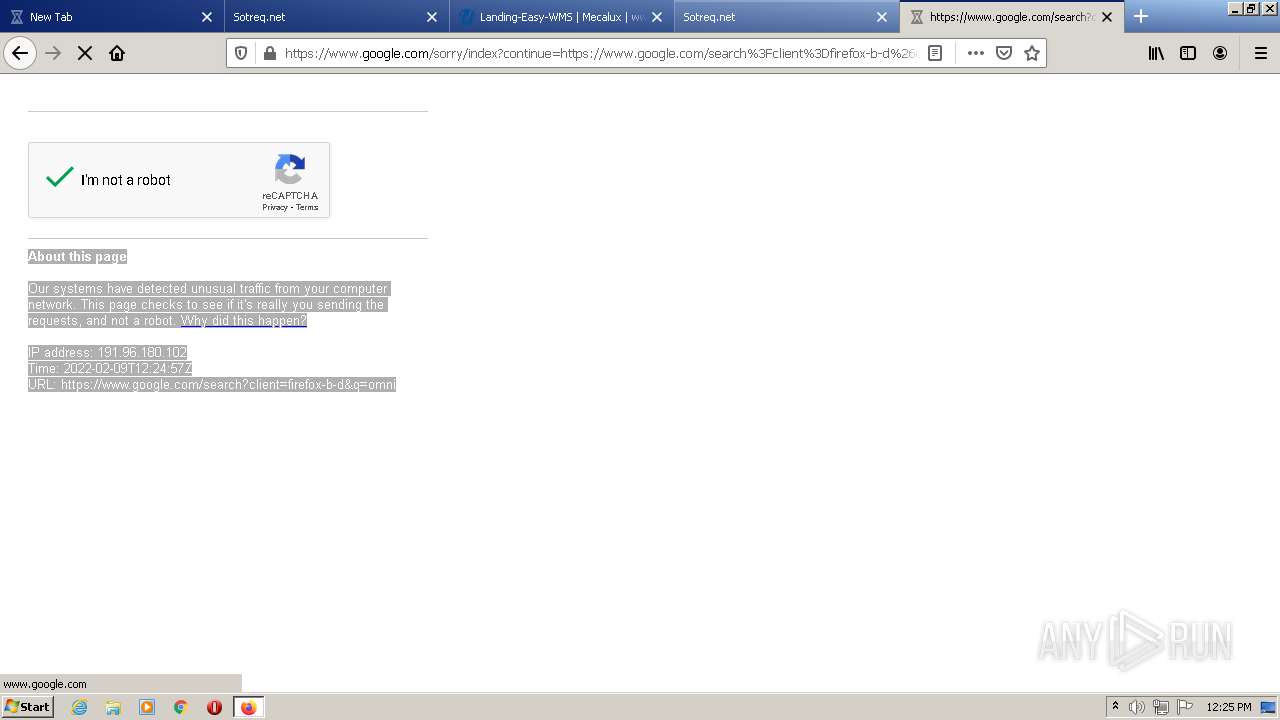
Task: Launch Opera from the taskbar
Action: pyautogui.click(x=214, y=707)
